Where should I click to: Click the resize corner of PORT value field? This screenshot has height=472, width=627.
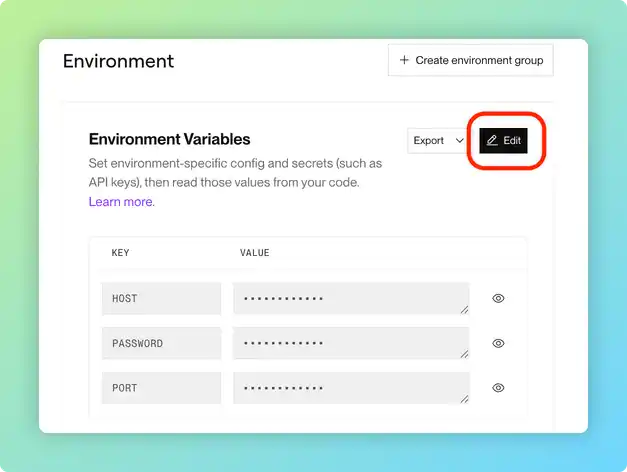tap(464, 399)
